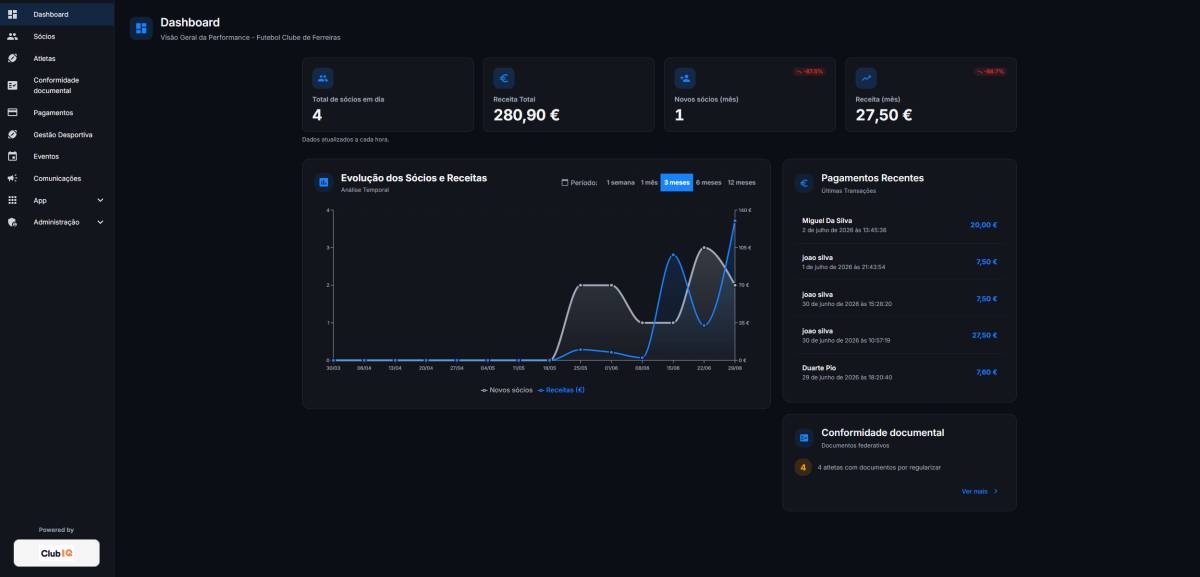Image resolution: width=1200 pixels, height=577 pixels.
Task: Click the Pagamentos card icon
Action: [x=13, y=113]
